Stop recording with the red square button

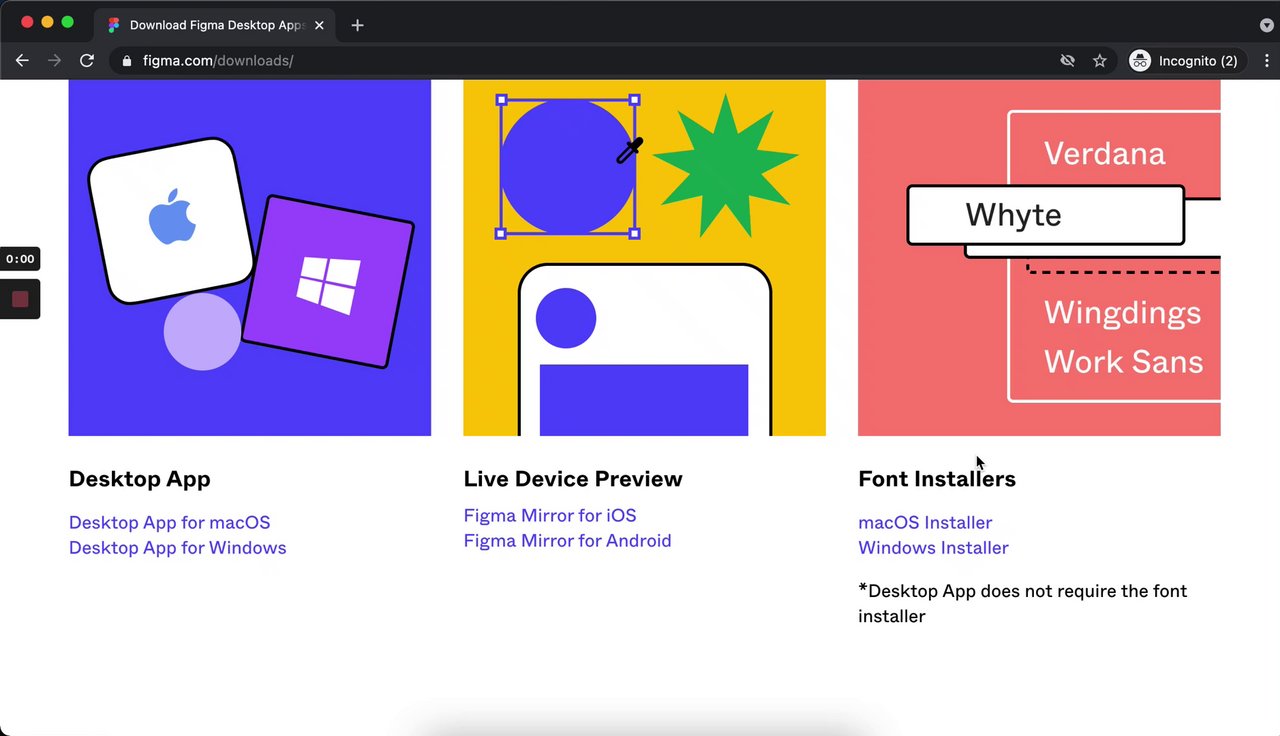click(20, 299)
